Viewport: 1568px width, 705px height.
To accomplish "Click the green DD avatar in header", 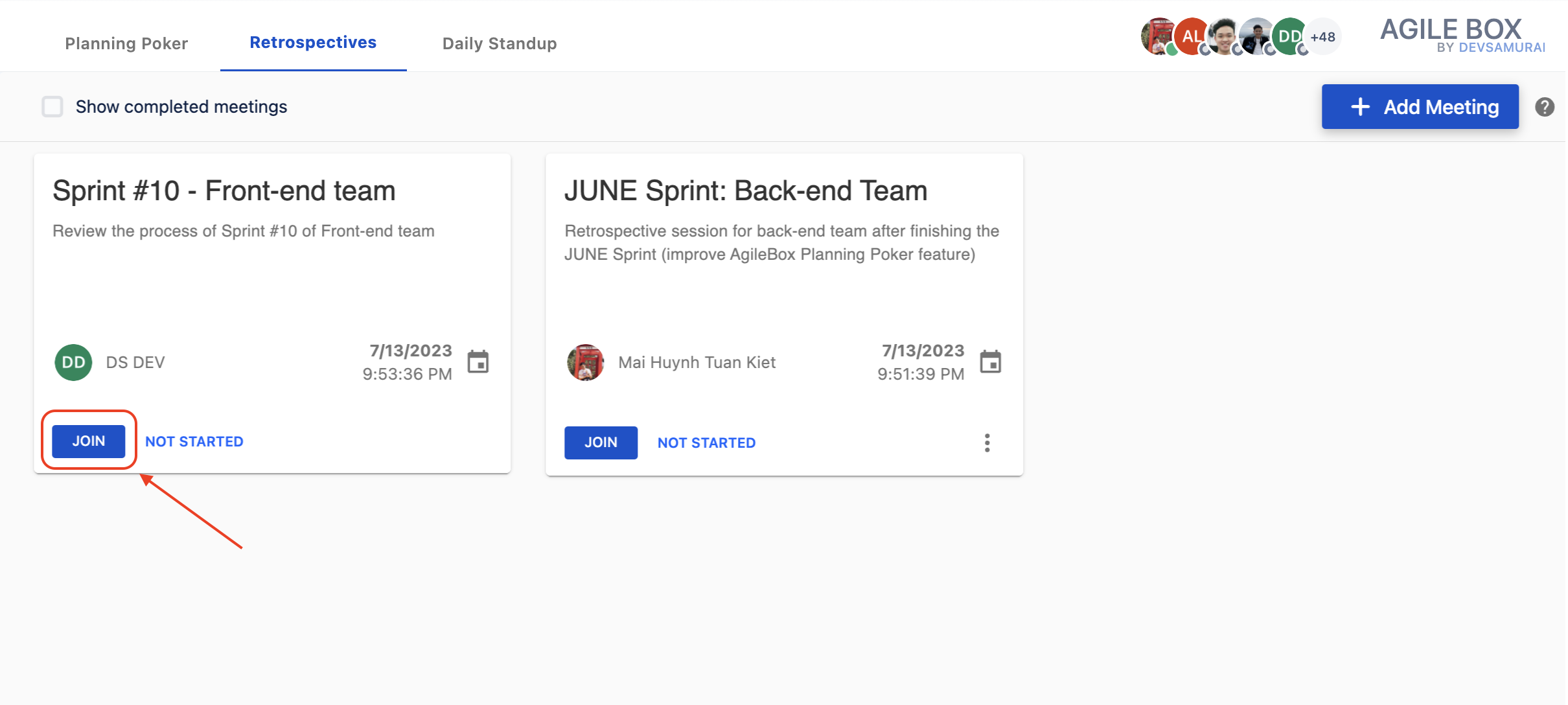I will point(1289,36).
